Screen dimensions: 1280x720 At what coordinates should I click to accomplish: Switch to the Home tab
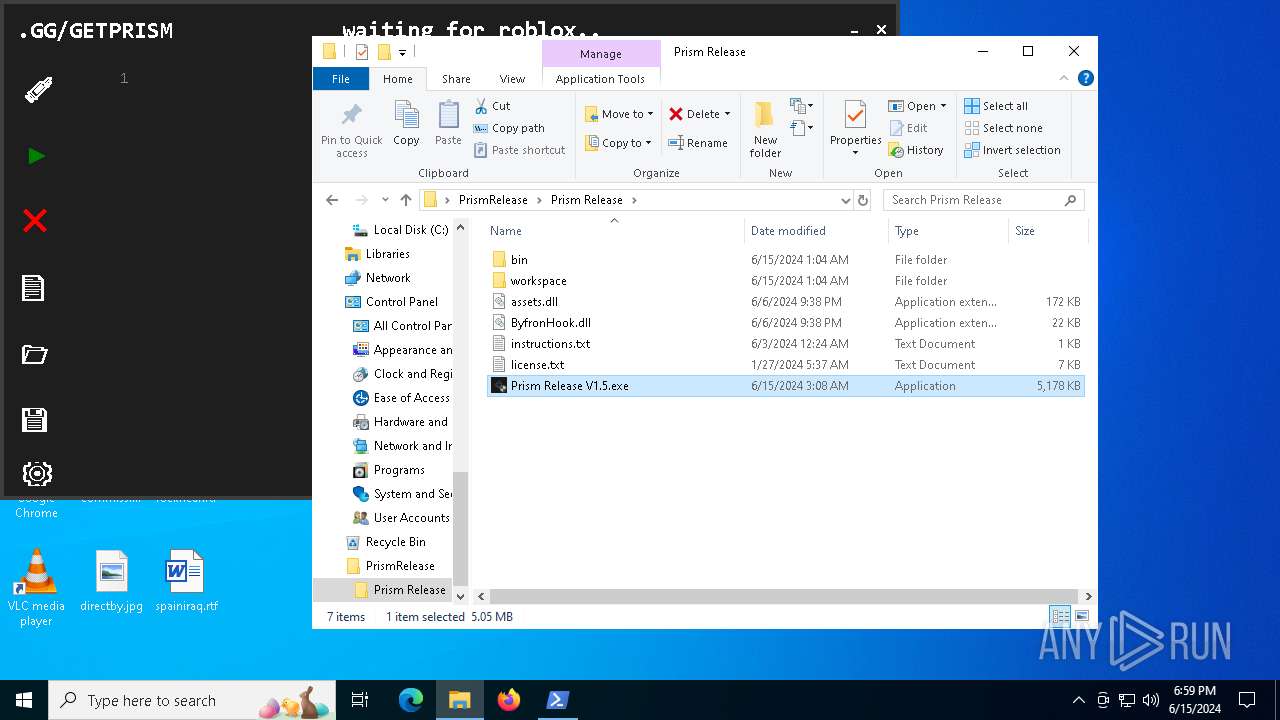(x=397, y=79)
